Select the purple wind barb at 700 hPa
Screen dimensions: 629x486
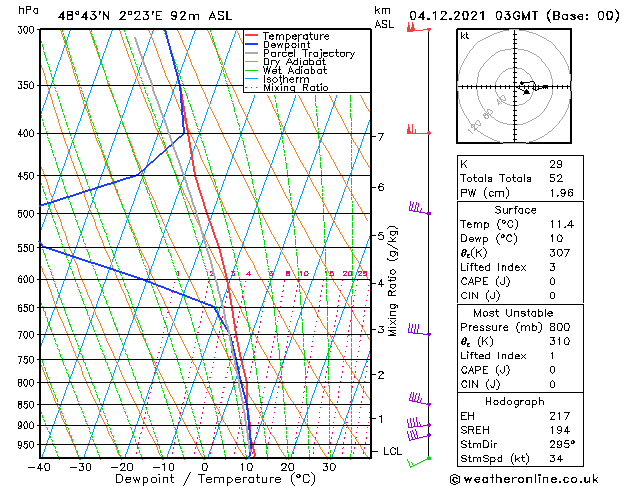point(420,329)
